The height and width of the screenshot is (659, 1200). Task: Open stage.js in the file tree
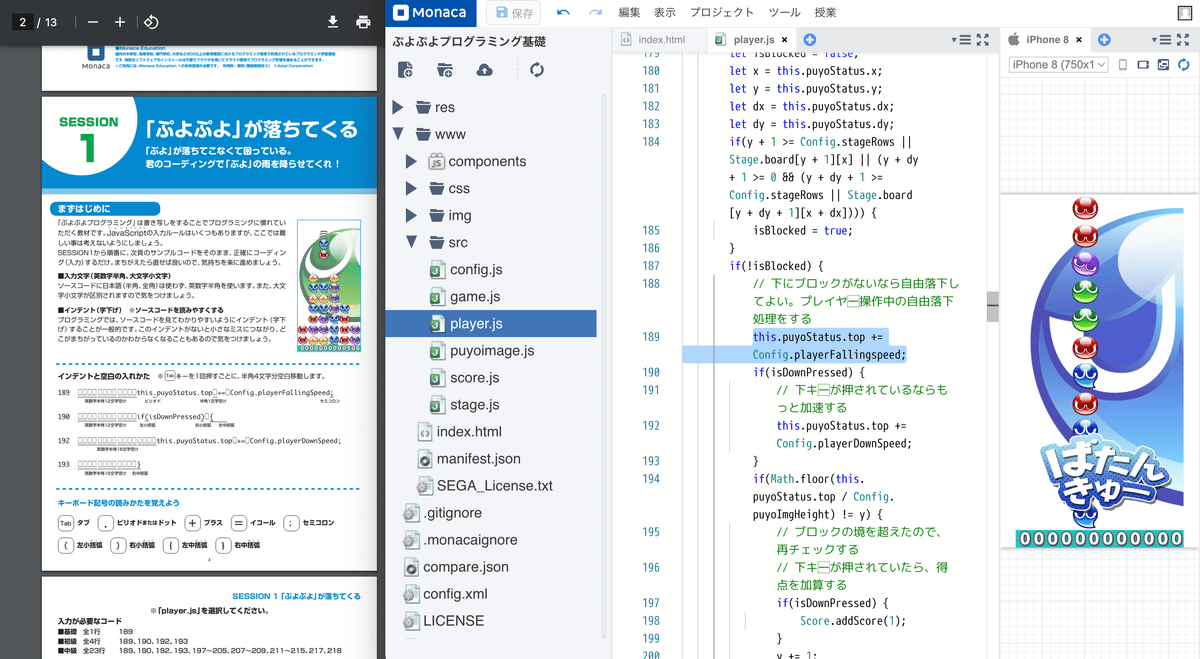click(474, 405)
